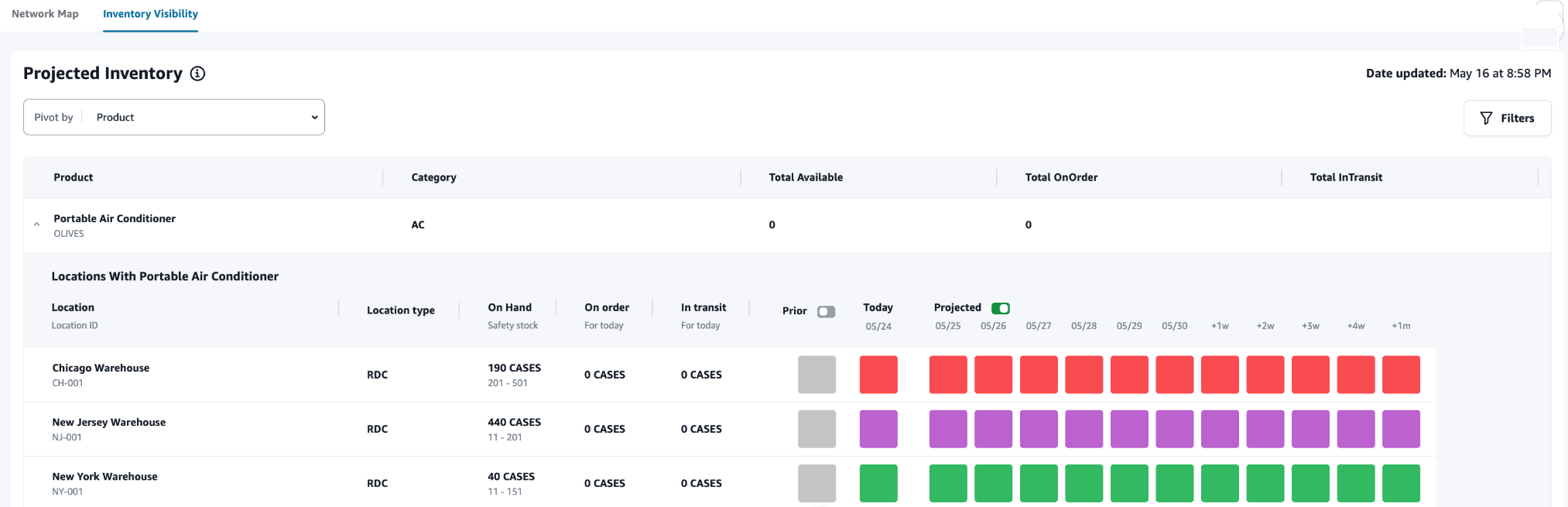The width and height of the screenshot is (1568, 507).
Task: Disable the Projected toggle switch
Action: (x=1000, y=308)
